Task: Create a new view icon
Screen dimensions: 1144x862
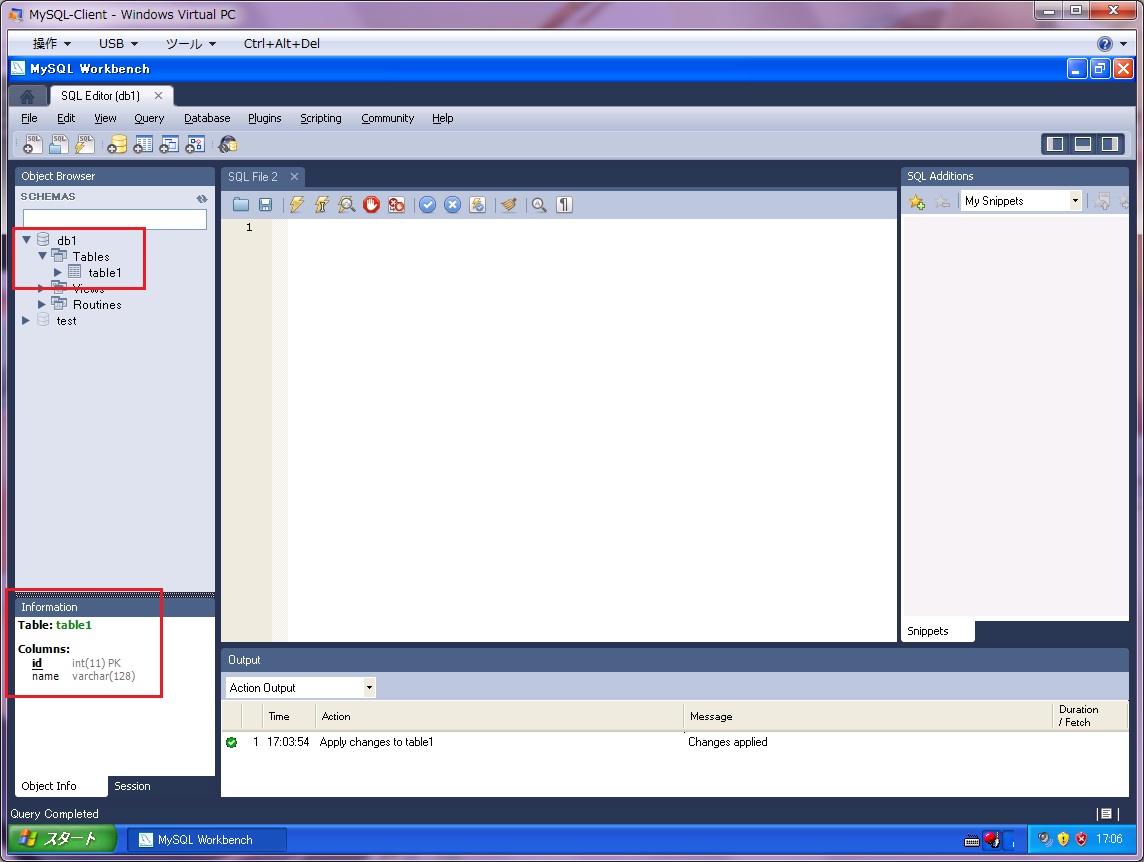Action: tap(169, 145)
